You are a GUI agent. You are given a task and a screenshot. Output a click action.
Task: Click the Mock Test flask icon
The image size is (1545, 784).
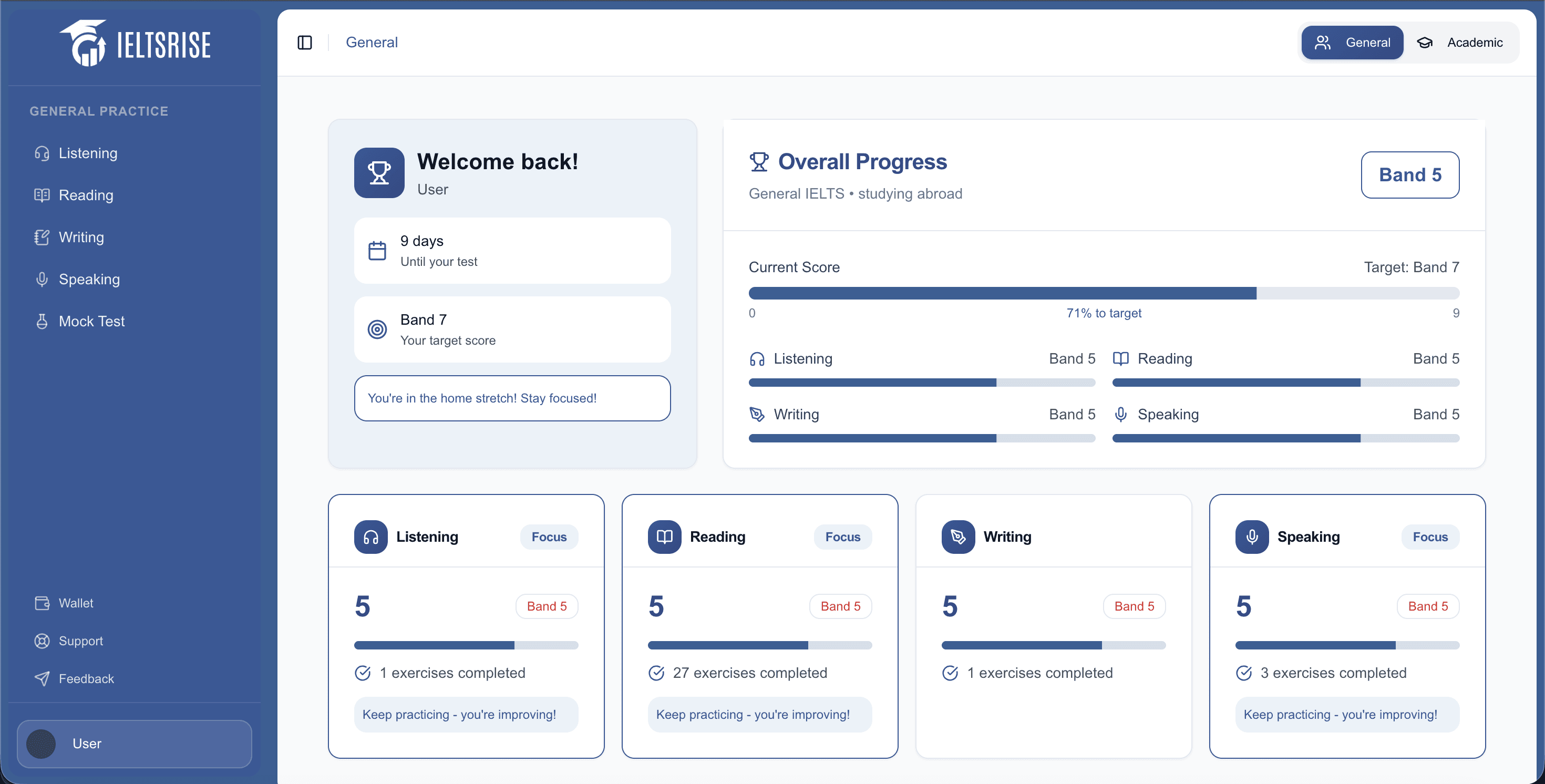(42, 321)
